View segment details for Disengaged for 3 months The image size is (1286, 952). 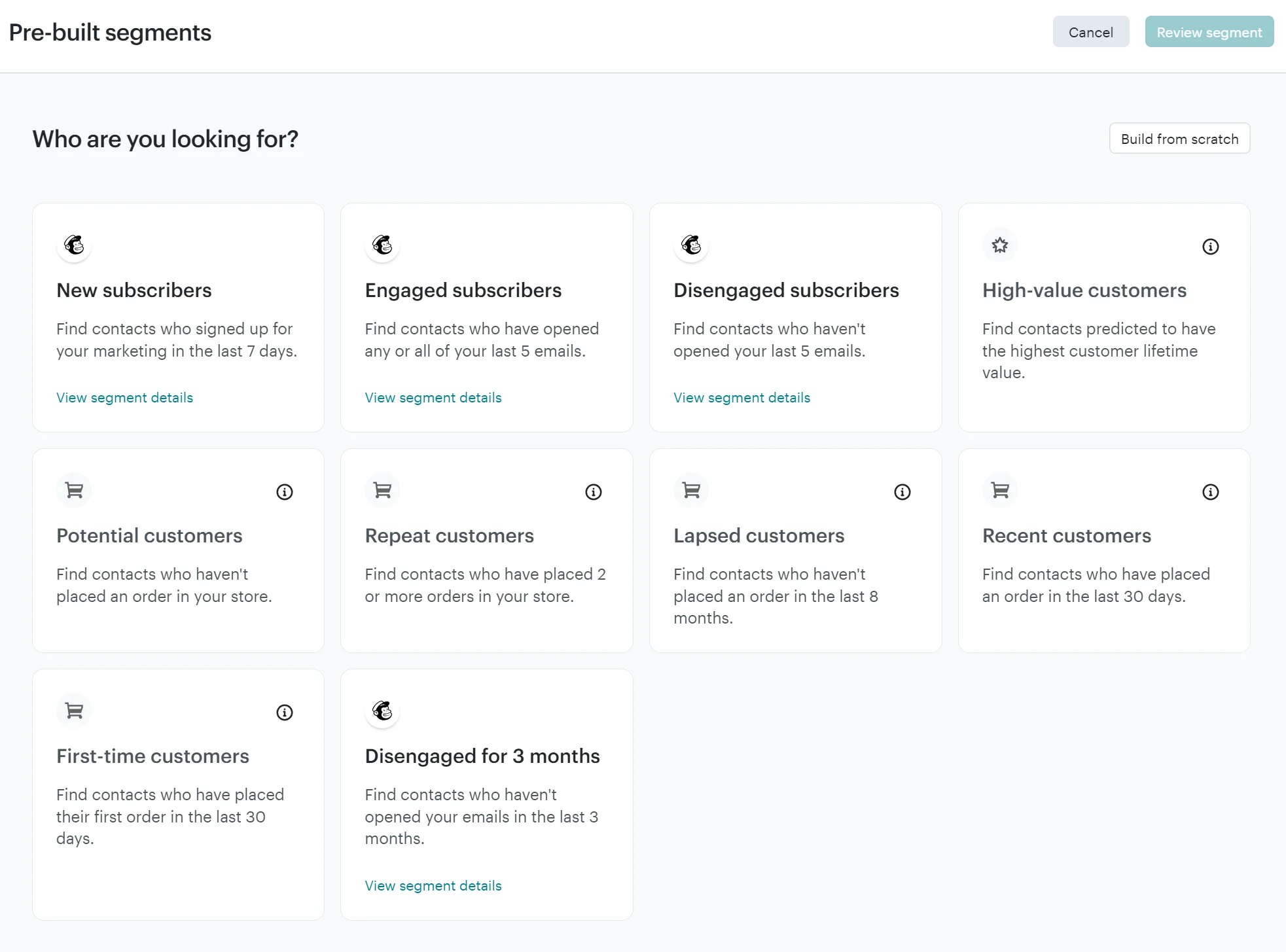click(x=433, y=886)
